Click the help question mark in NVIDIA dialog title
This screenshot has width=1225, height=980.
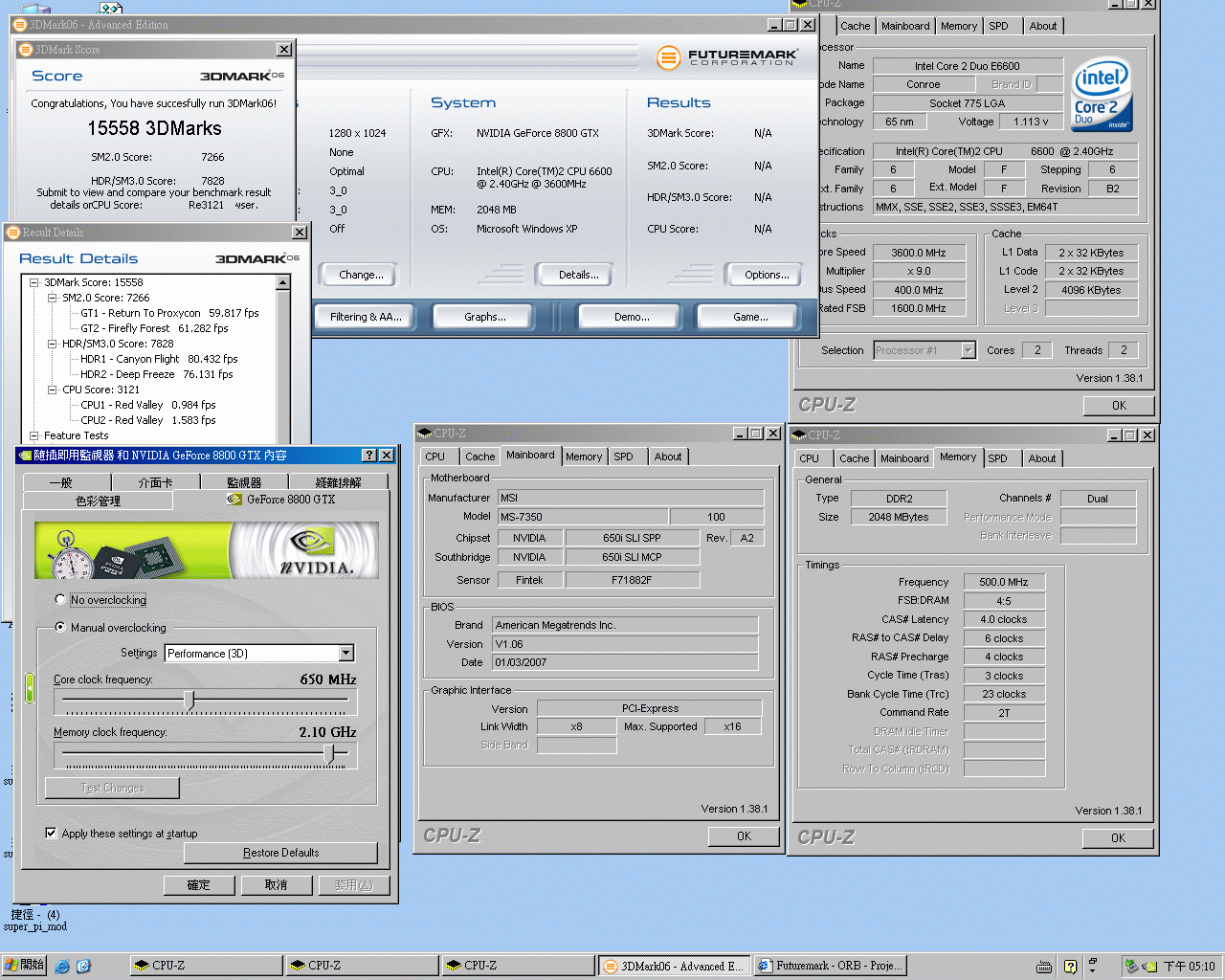tap(369, 456)
